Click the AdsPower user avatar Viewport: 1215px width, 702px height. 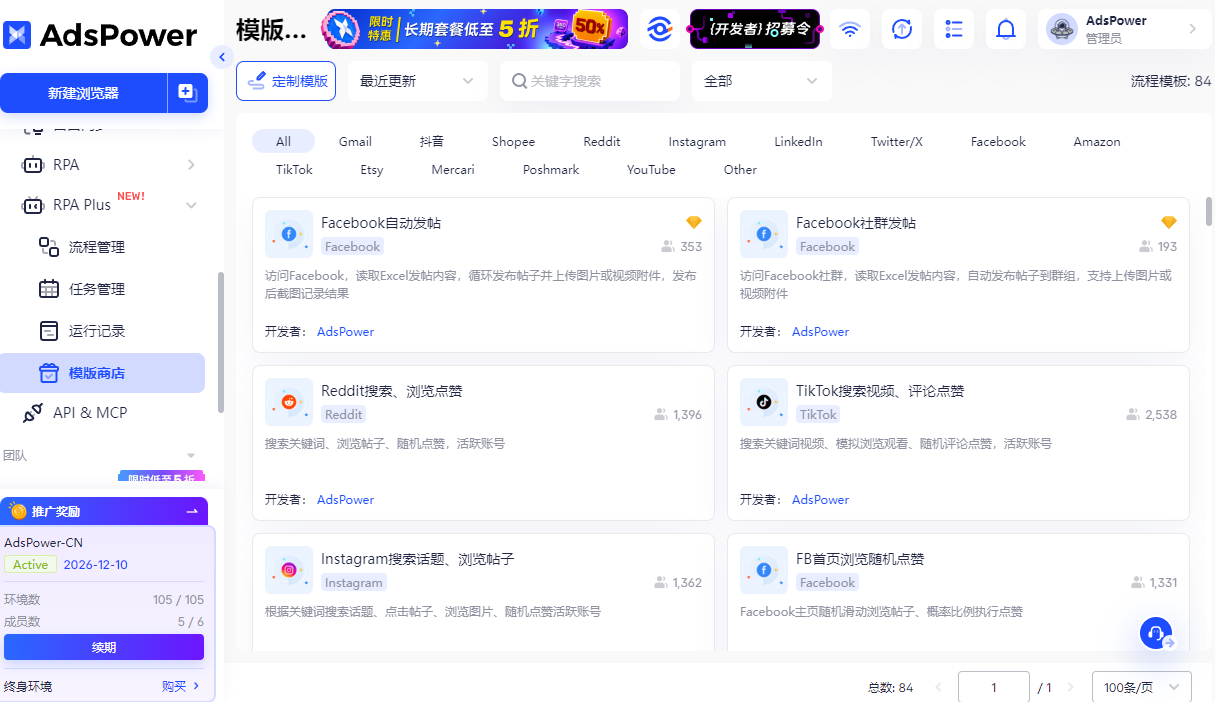coord(1061,29)
